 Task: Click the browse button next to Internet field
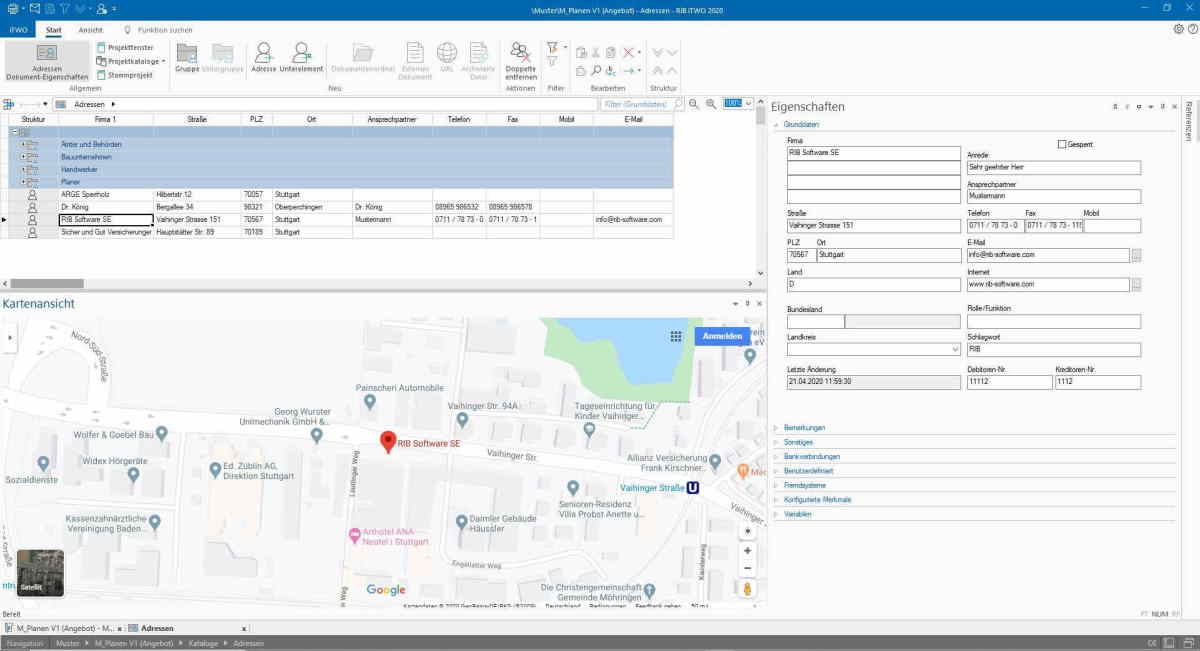pos(1135,285)
